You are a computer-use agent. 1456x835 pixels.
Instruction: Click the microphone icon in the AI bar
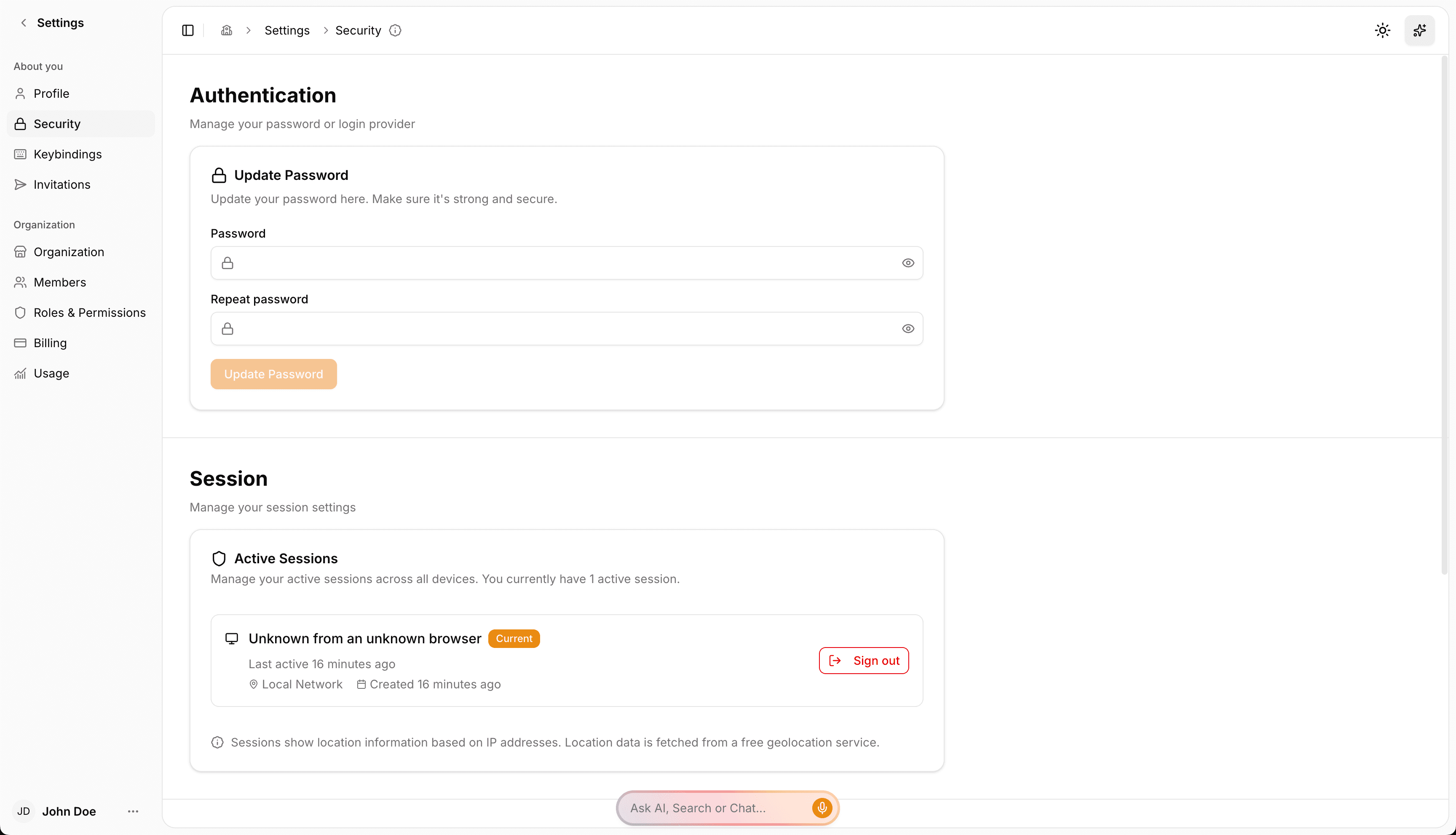pyautogui.click(x=822, y=808)
